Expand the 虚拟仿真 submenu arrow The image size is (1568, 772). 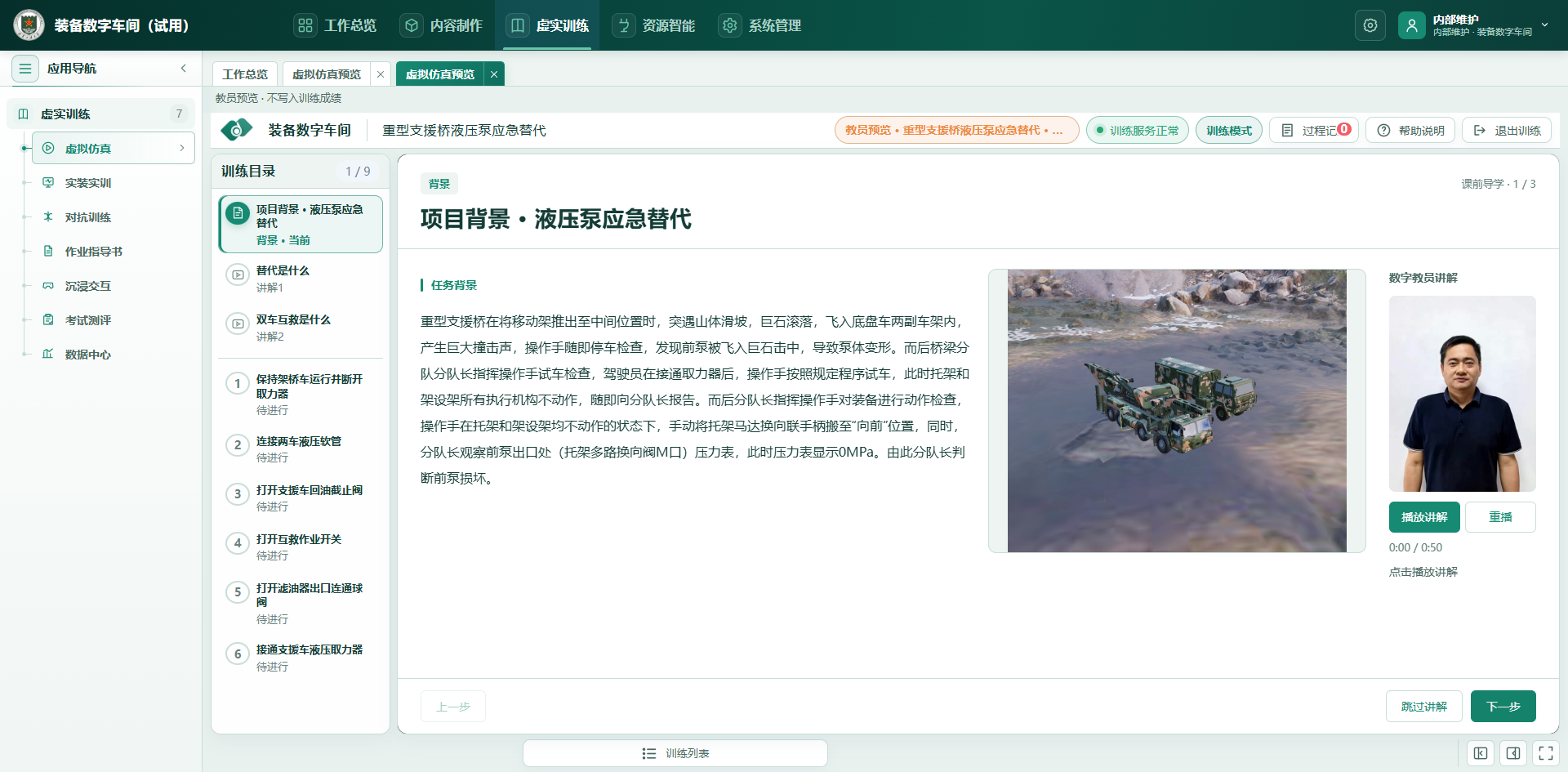181,148
